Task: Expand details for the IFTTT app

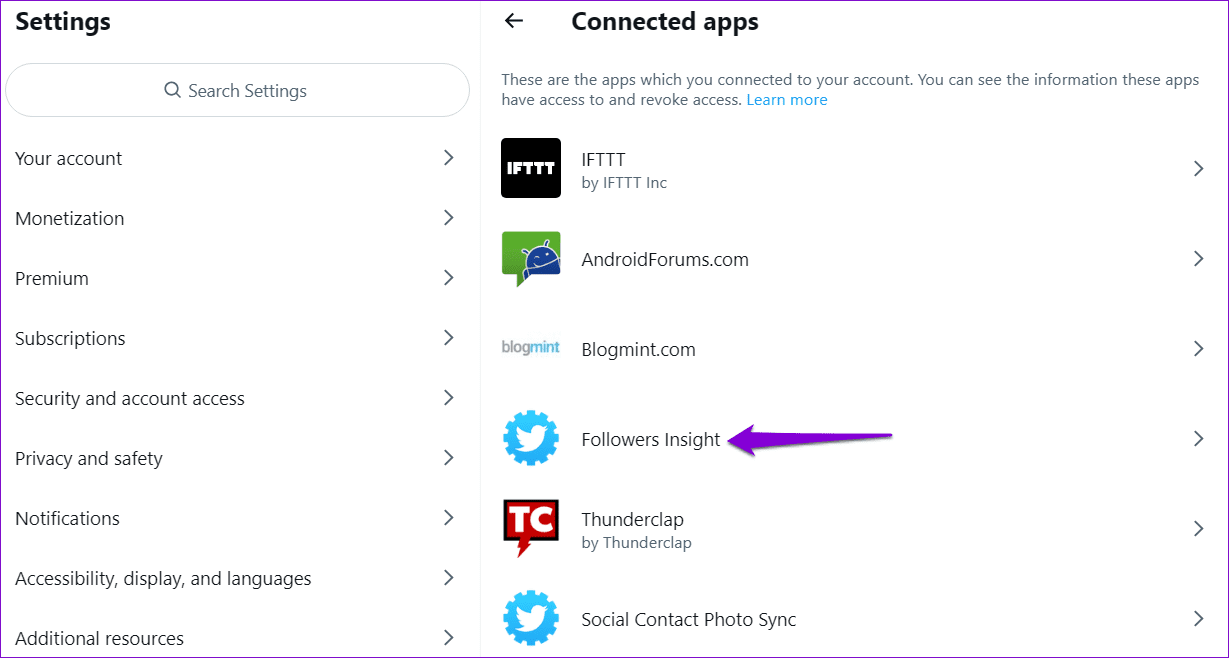Action: click(x=1197, y=168)
